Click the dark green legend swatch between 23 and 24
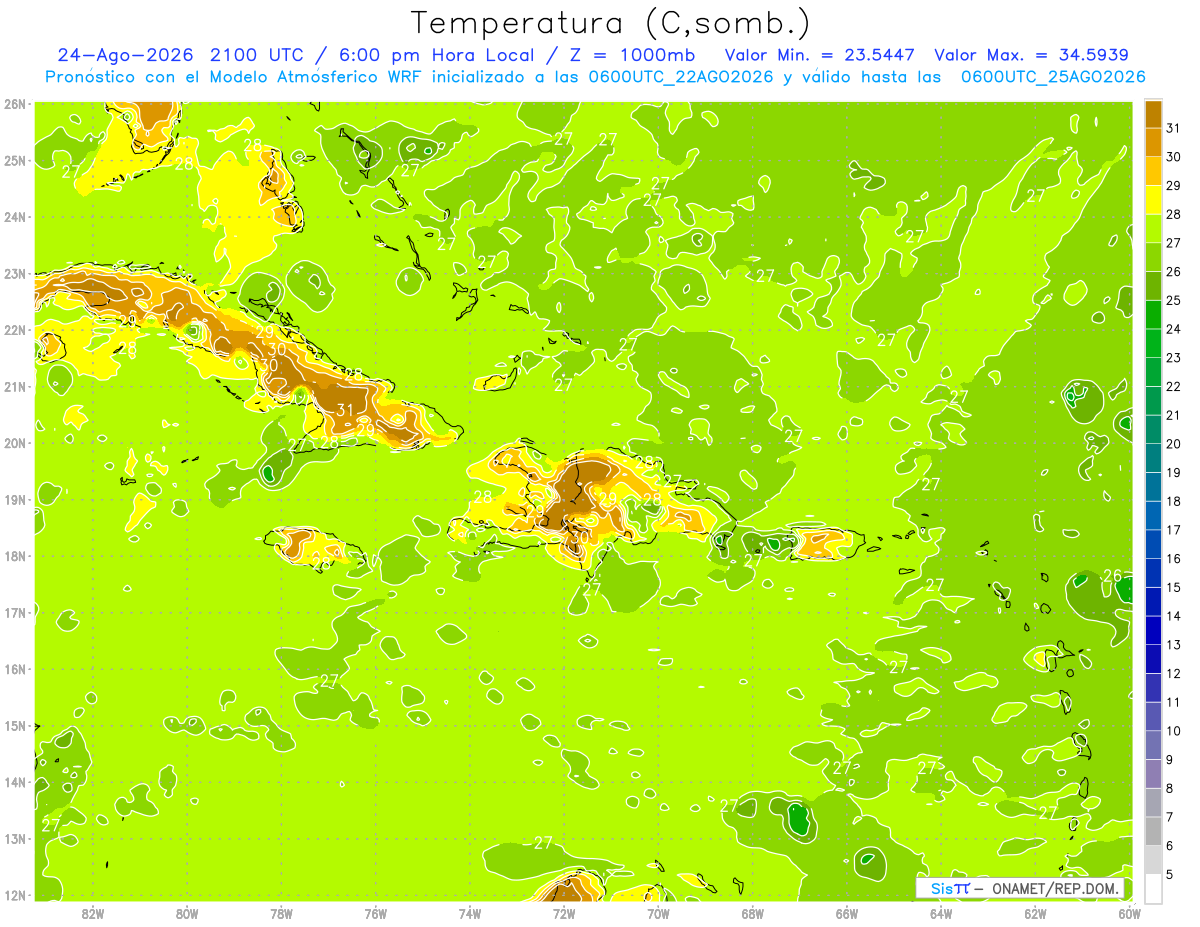Screen dimensions: 1200x927 [1154, 343]
